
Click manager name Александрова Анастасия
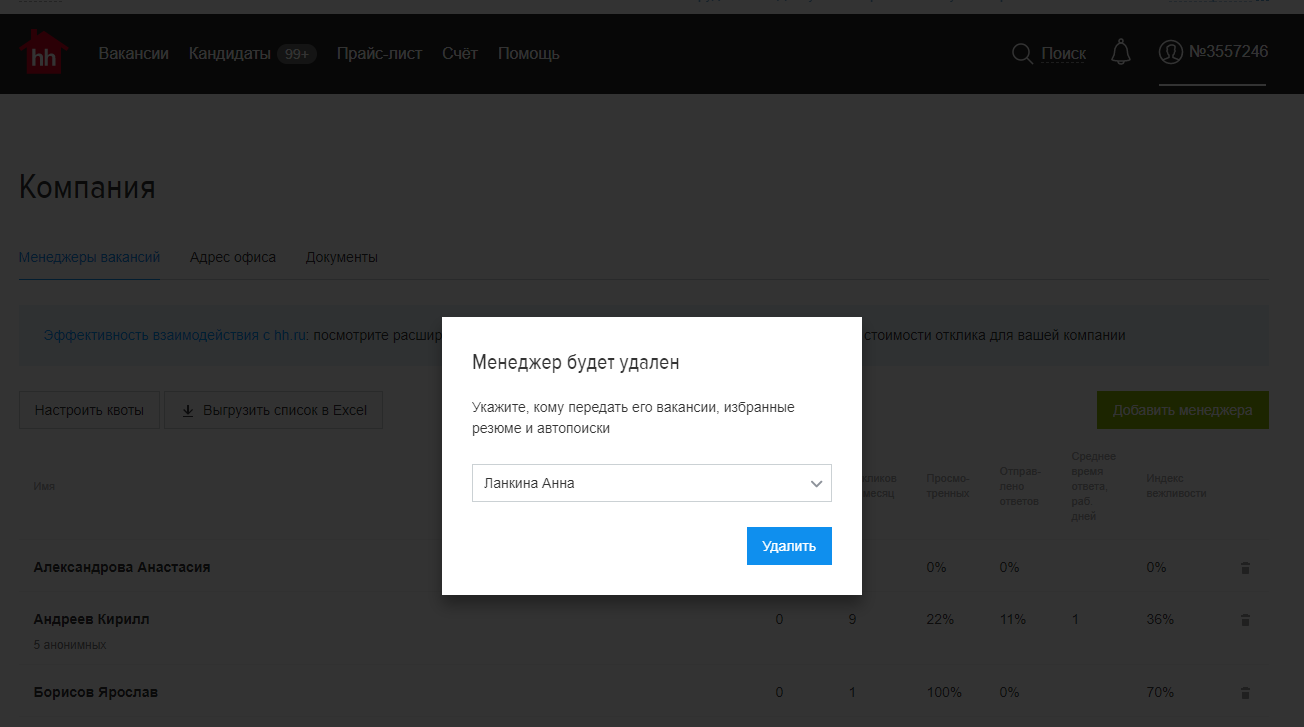[122, 567]
